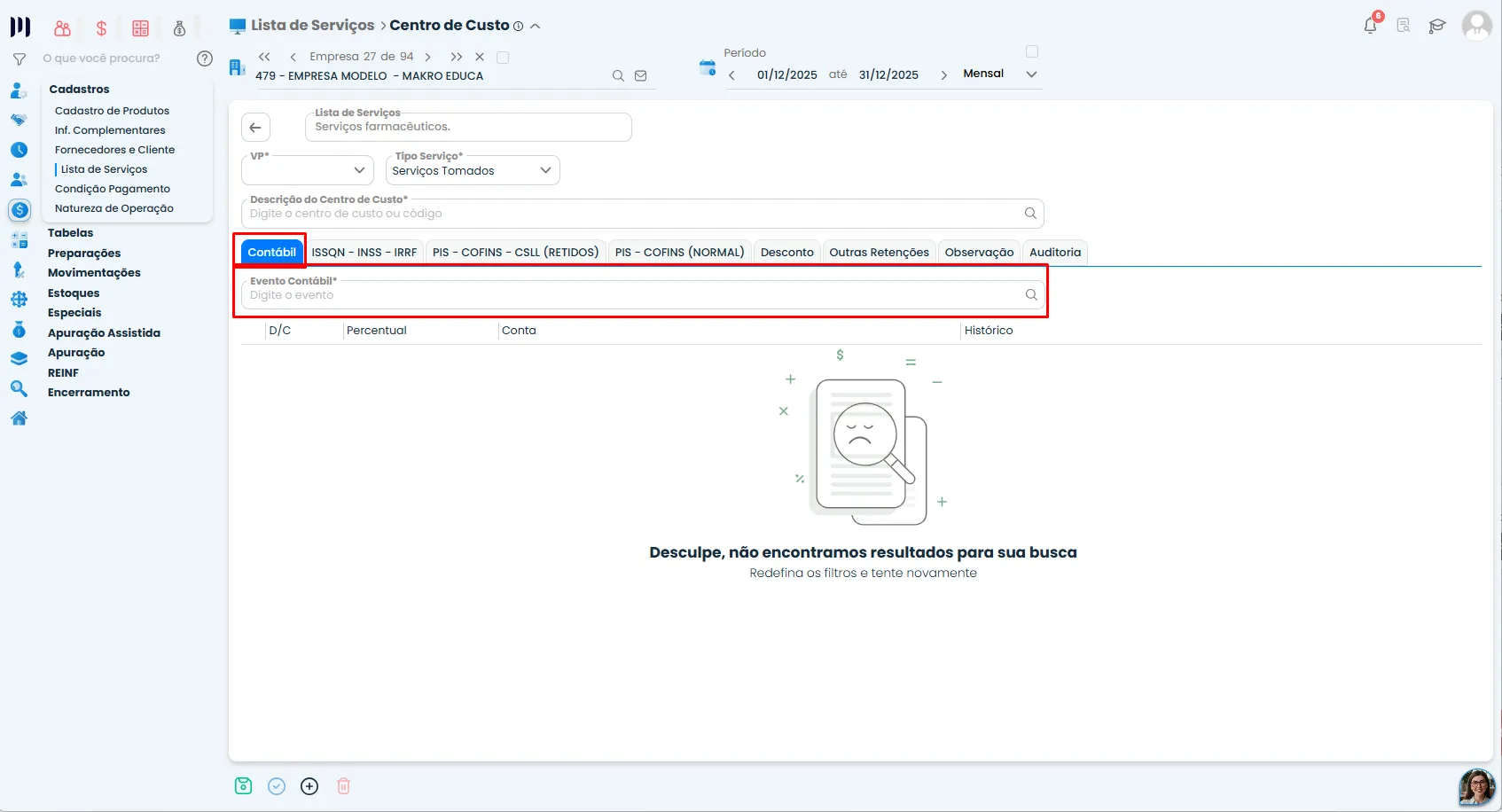Click the dollar sign module icon
The image size is (1502, 812).
101,28
